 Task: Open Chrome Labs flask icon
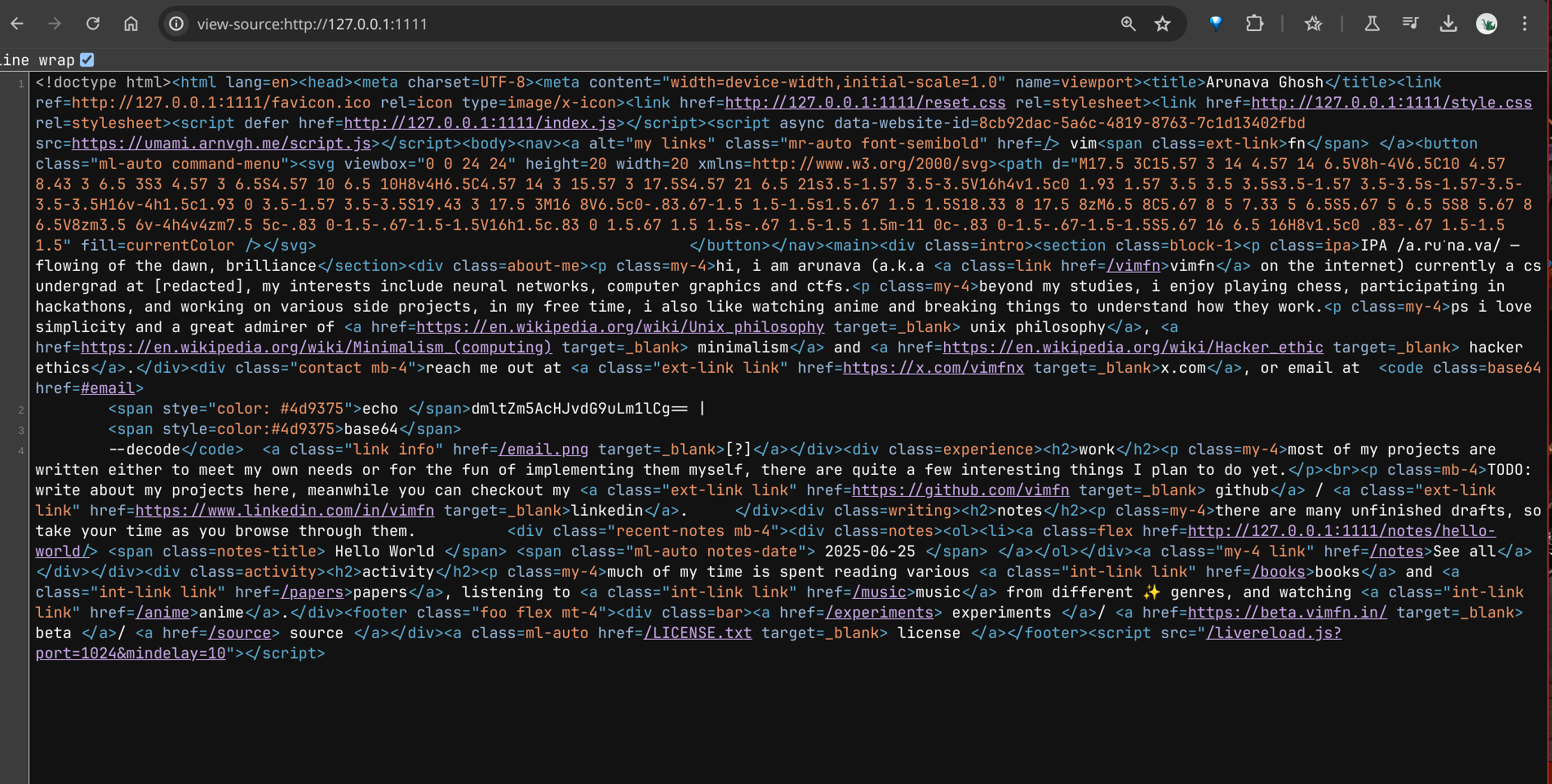tap(1372, 24)
